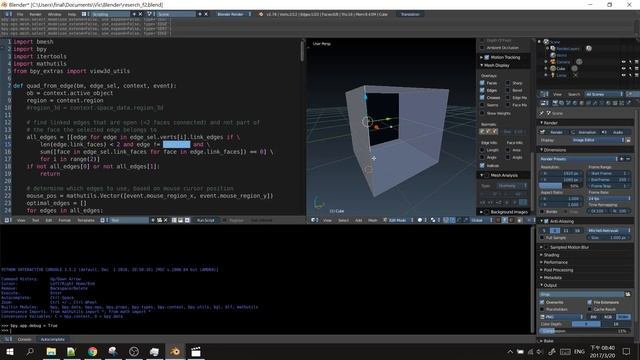640x360 pixels.
Task: Open the Console menu in the Python console header
Action: coord(24,340)
